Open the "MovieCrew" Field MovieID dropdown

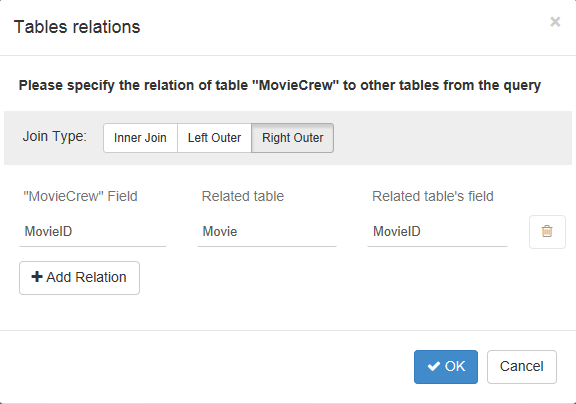point(93,232)
